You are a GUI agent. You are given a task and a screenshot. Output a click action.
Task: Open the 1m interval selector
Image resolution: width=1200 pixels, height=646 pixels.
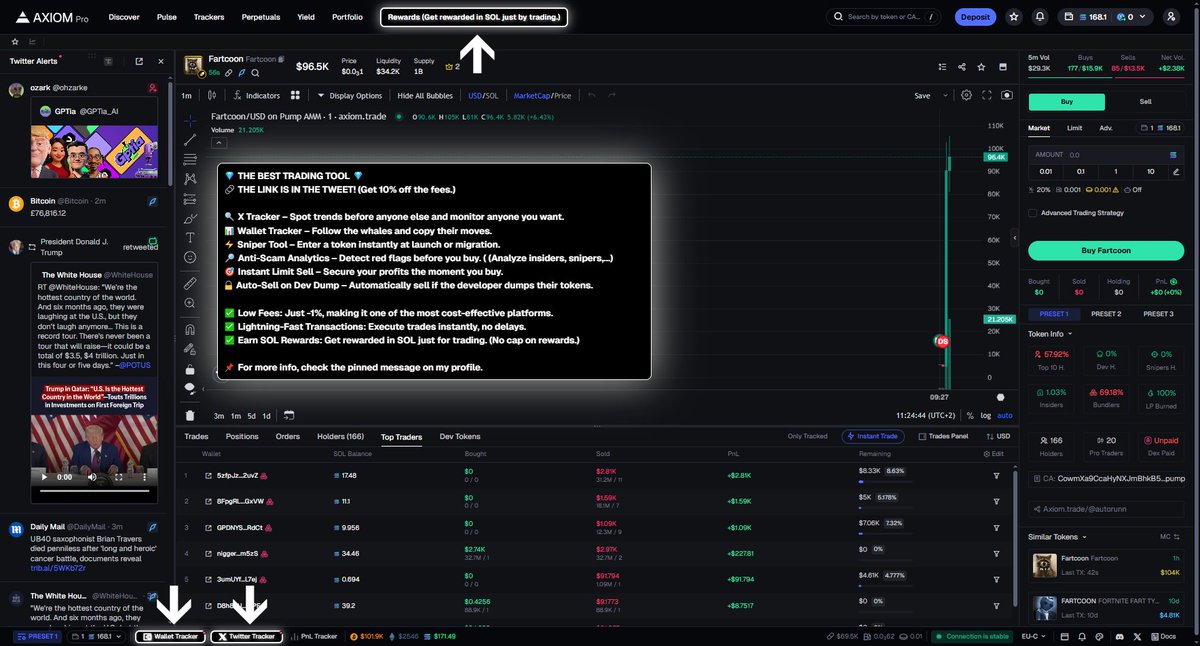pyautogui.click(x=186, y=95)
